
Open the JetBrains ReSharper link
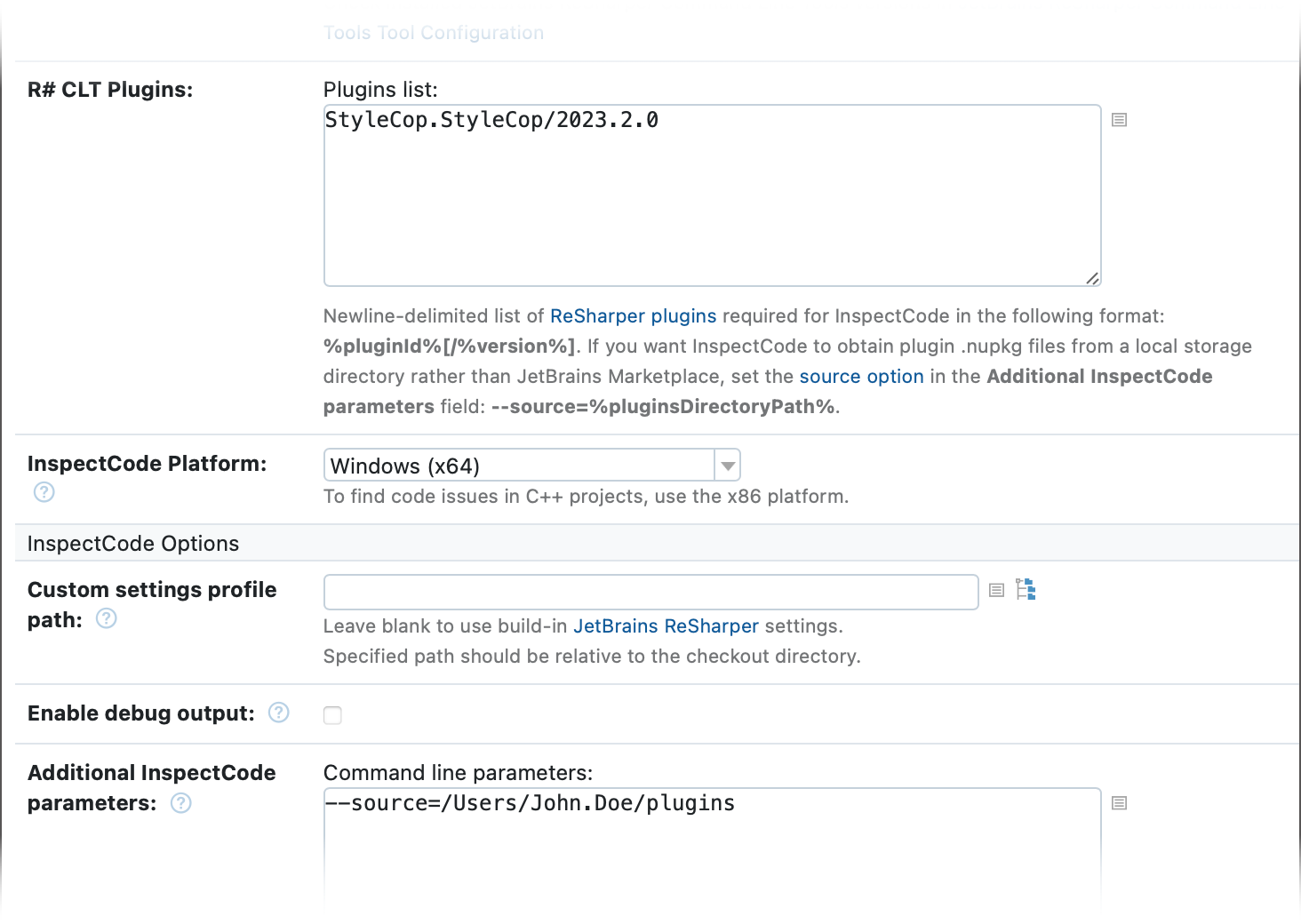666,625
